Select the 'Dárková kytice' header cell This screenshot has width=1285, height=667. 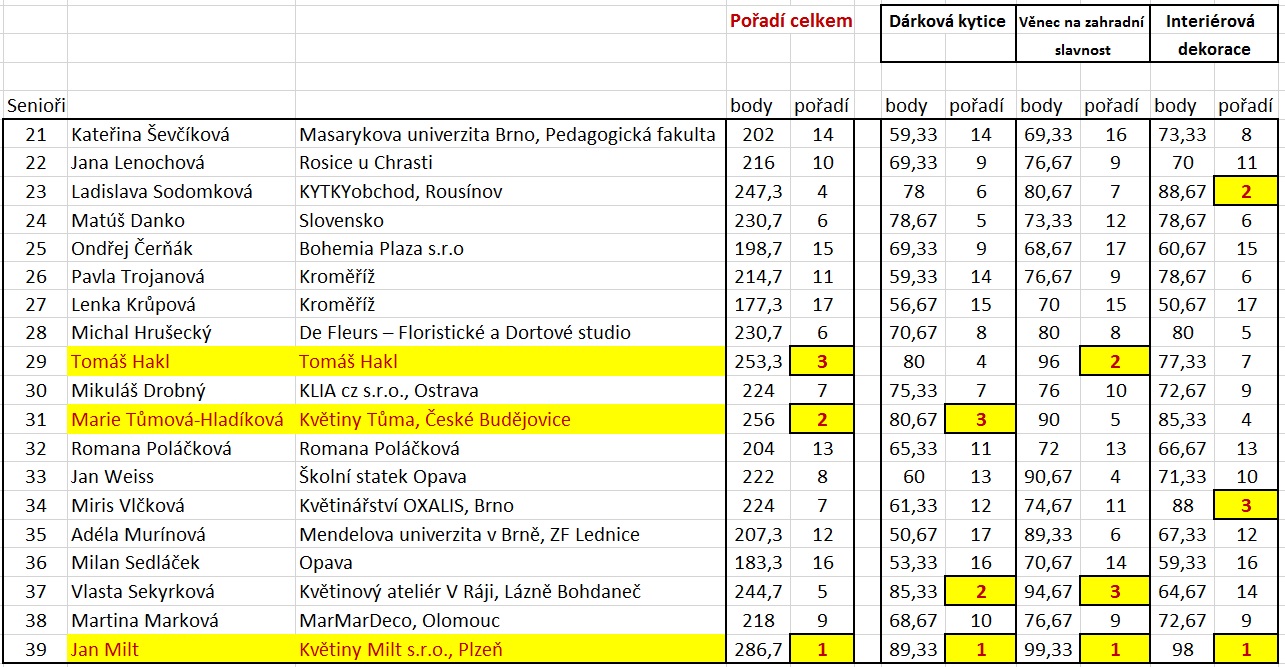click(x=947, y=22)
